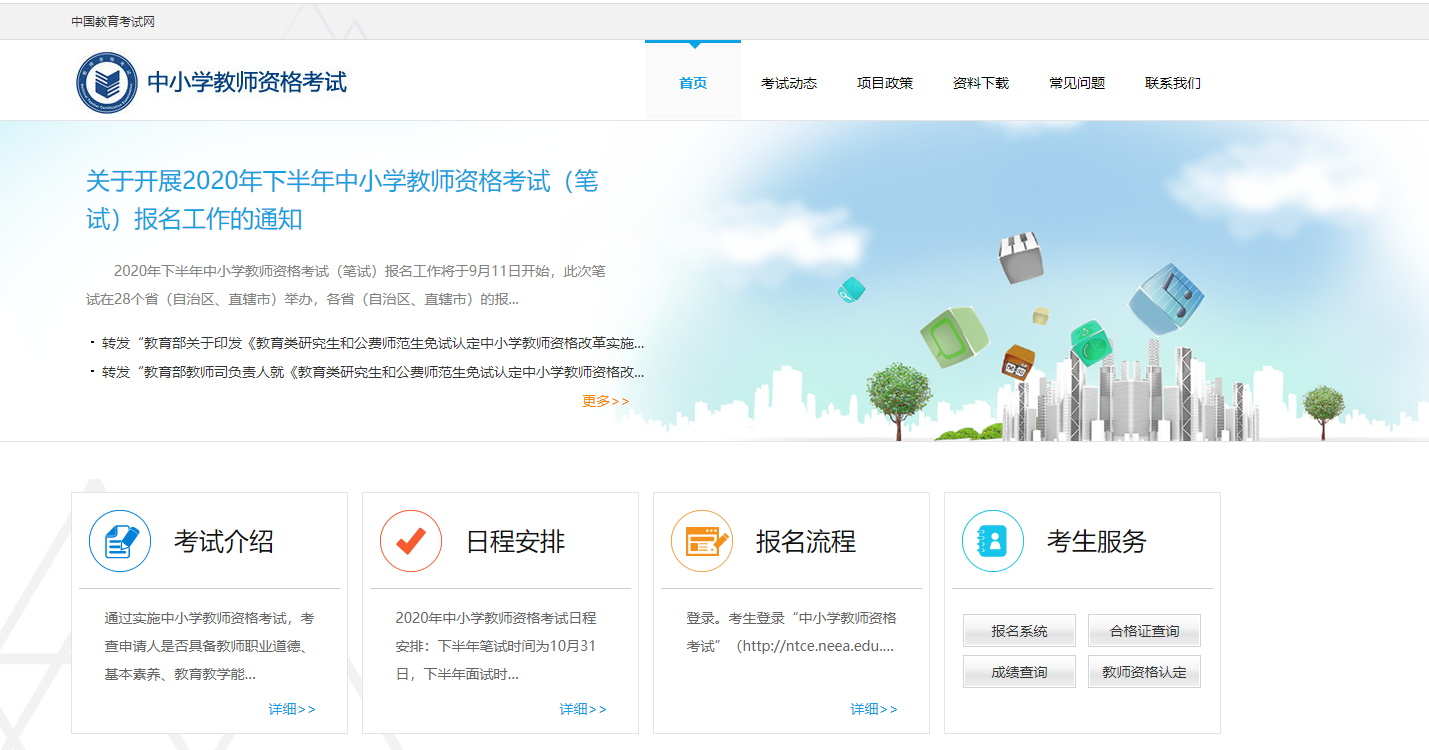Click the 日程安排 description about 10月31日
Screen dimensions: 1429x750
point(496,646)
